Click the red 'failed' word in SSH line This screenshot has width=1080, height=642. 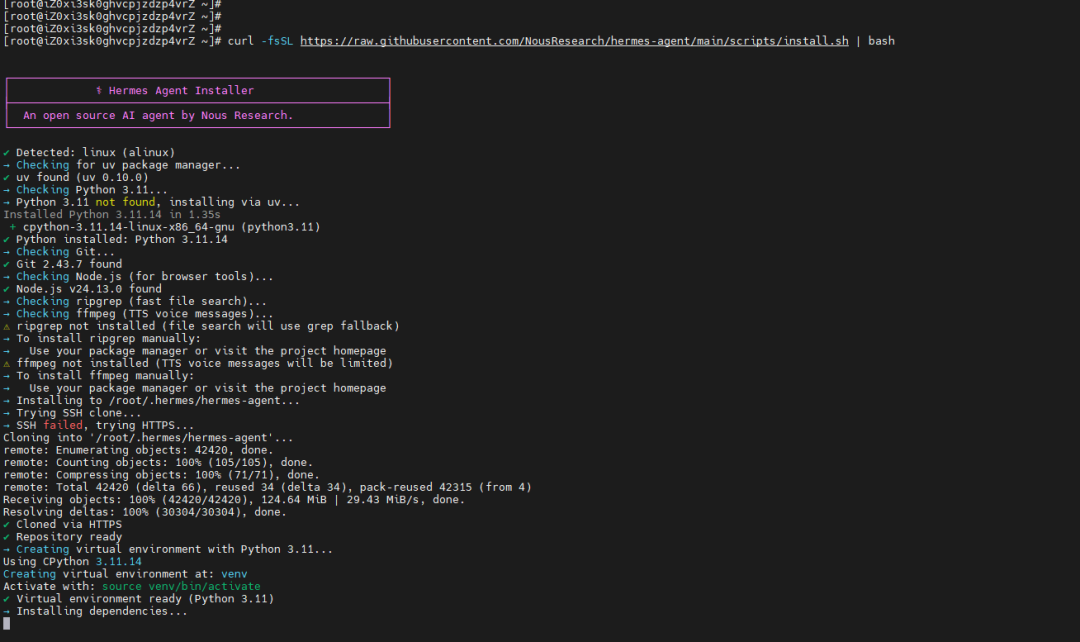pyautogui.click(x=63, y=425)
